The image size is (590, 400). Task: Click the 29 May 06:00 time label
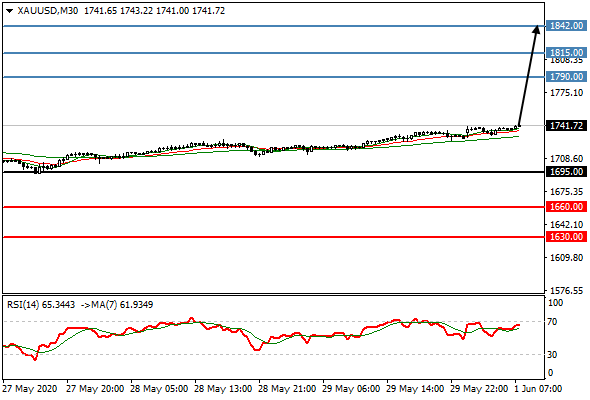[x=351, y=389]
